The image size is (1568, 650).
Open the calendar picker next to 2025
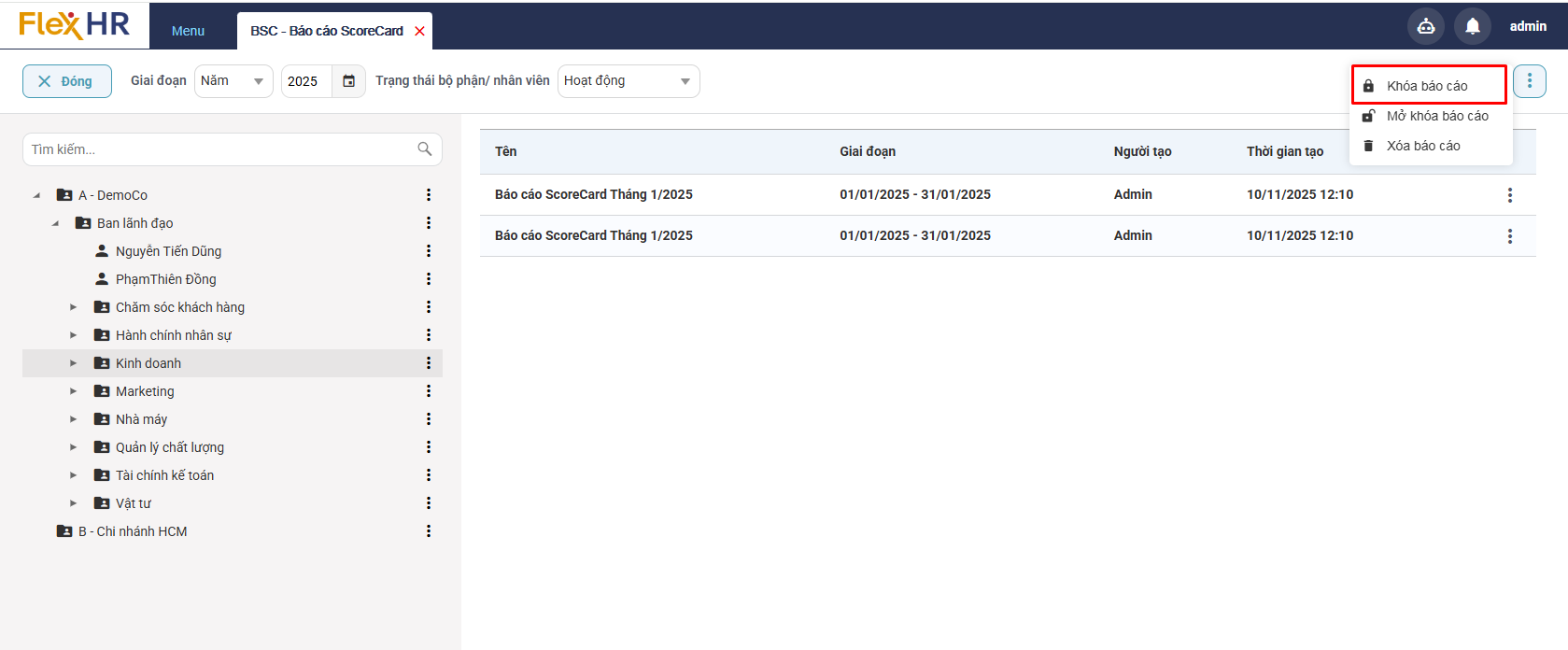[348, 81]
